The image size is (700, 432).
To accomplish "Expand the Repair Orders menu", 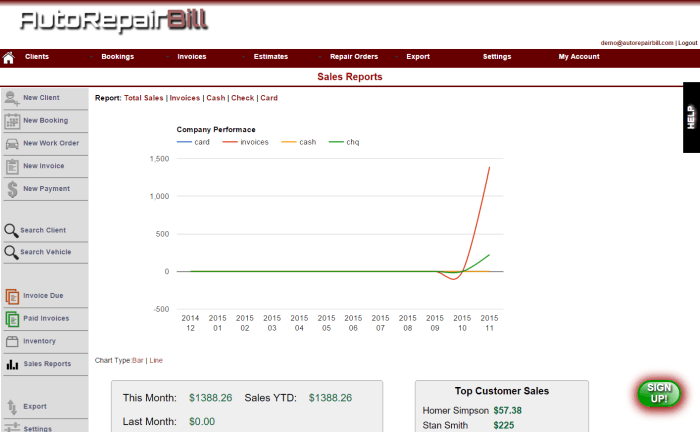I will (x=353, y=57).
